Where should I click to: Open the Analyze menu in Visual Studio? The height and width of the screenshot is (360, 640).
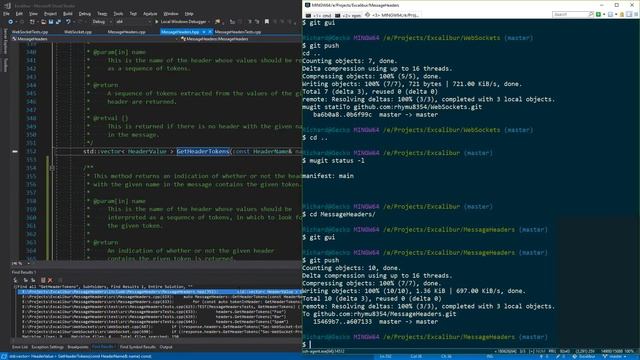pyautogui.click(x=150, y=14)
